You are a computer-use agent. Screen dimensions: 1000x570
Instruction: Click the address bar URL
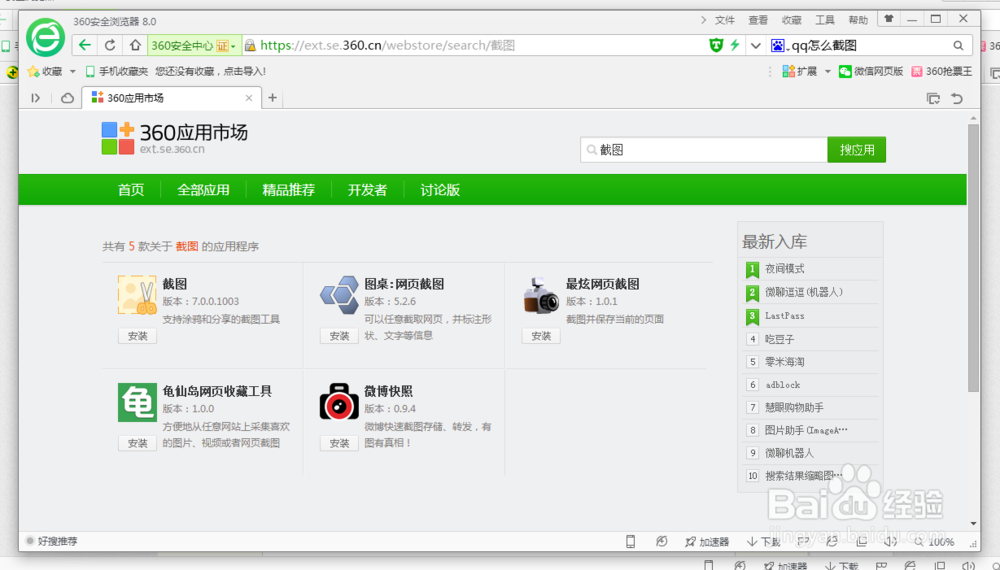coord(387,45)
